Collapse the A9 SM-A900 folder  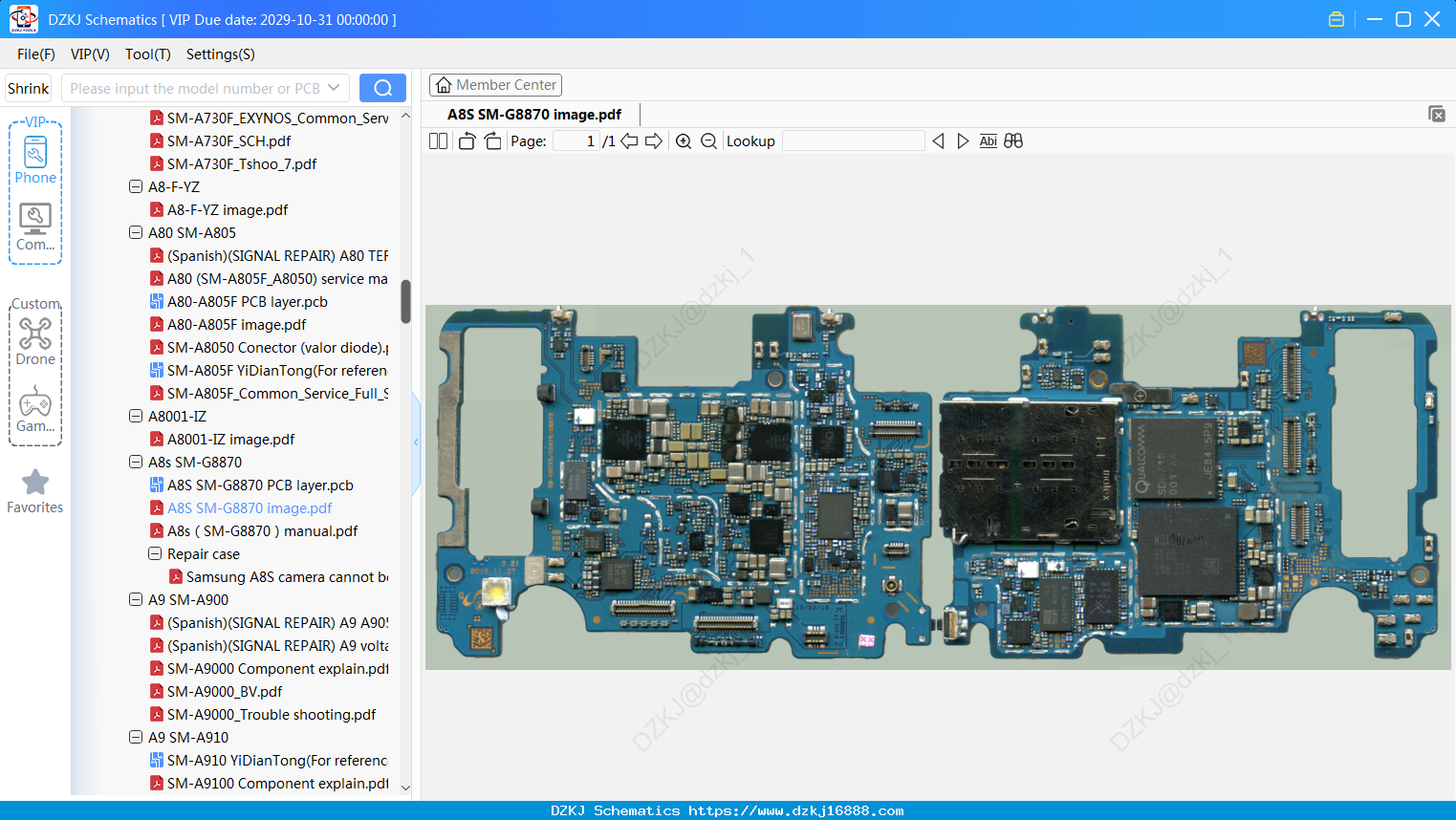pyautogui.click(x=136, y=600)
